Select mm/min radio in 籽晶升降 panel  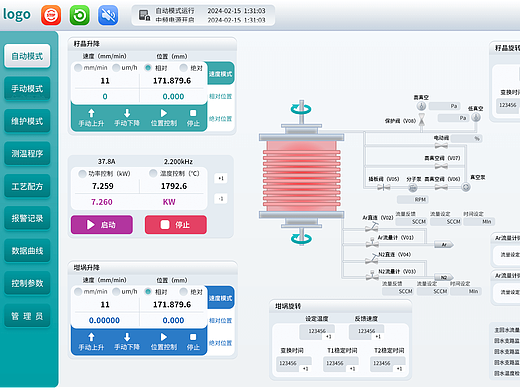(78, 68)
